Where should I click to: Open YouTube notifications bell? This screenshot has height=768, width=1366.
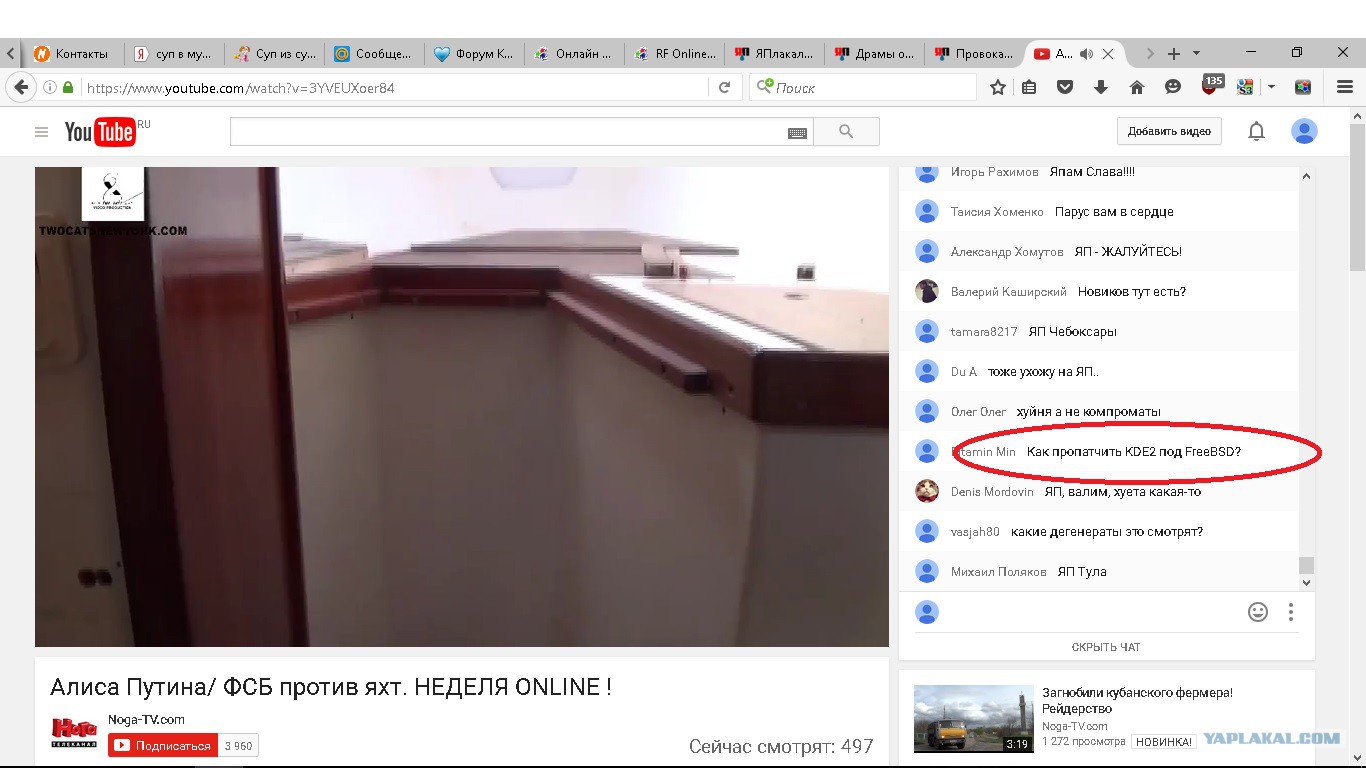pos(1256,131)
